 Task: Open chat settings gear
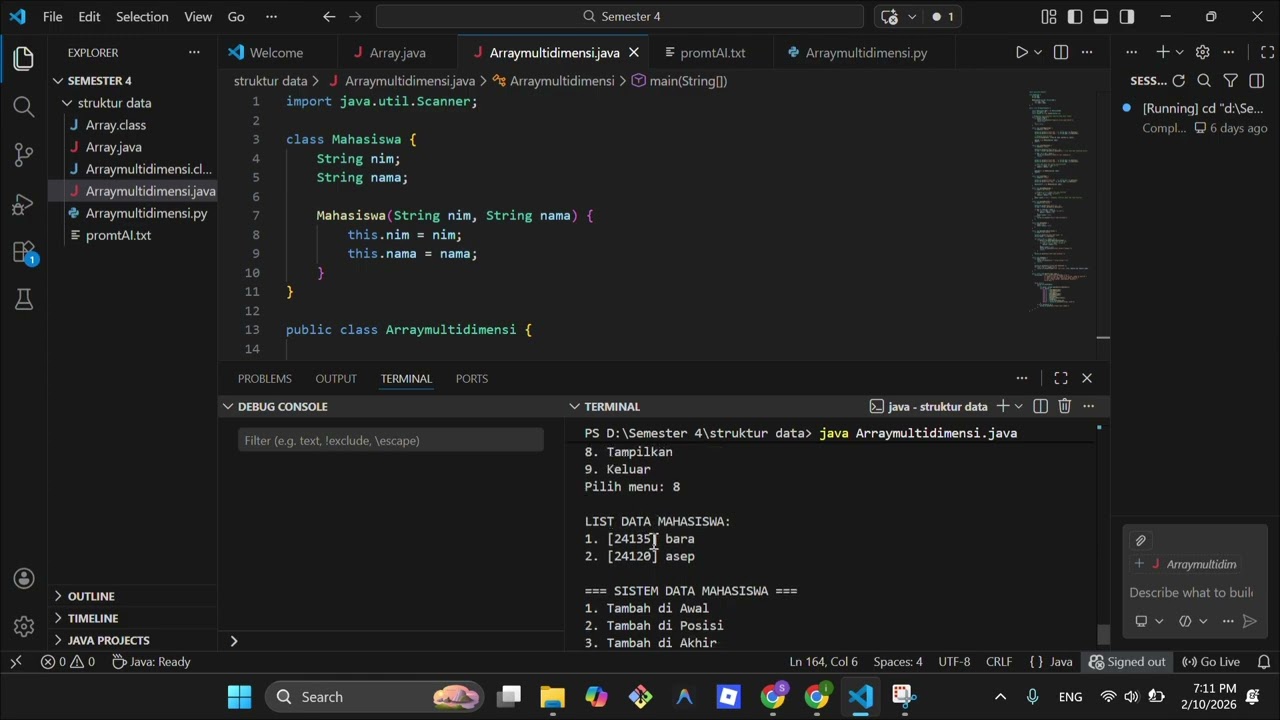point(1203,52)
